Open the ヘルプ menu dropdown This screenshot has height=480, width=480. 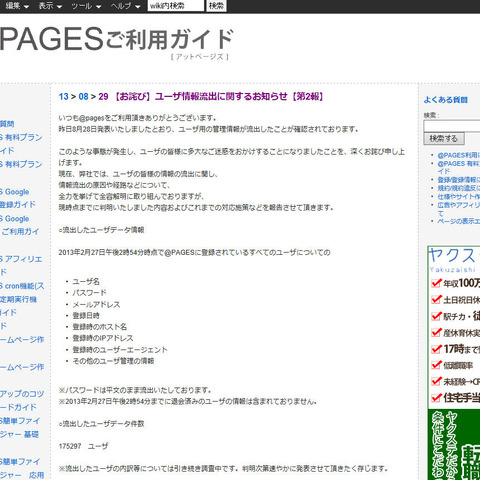[125, 6]
